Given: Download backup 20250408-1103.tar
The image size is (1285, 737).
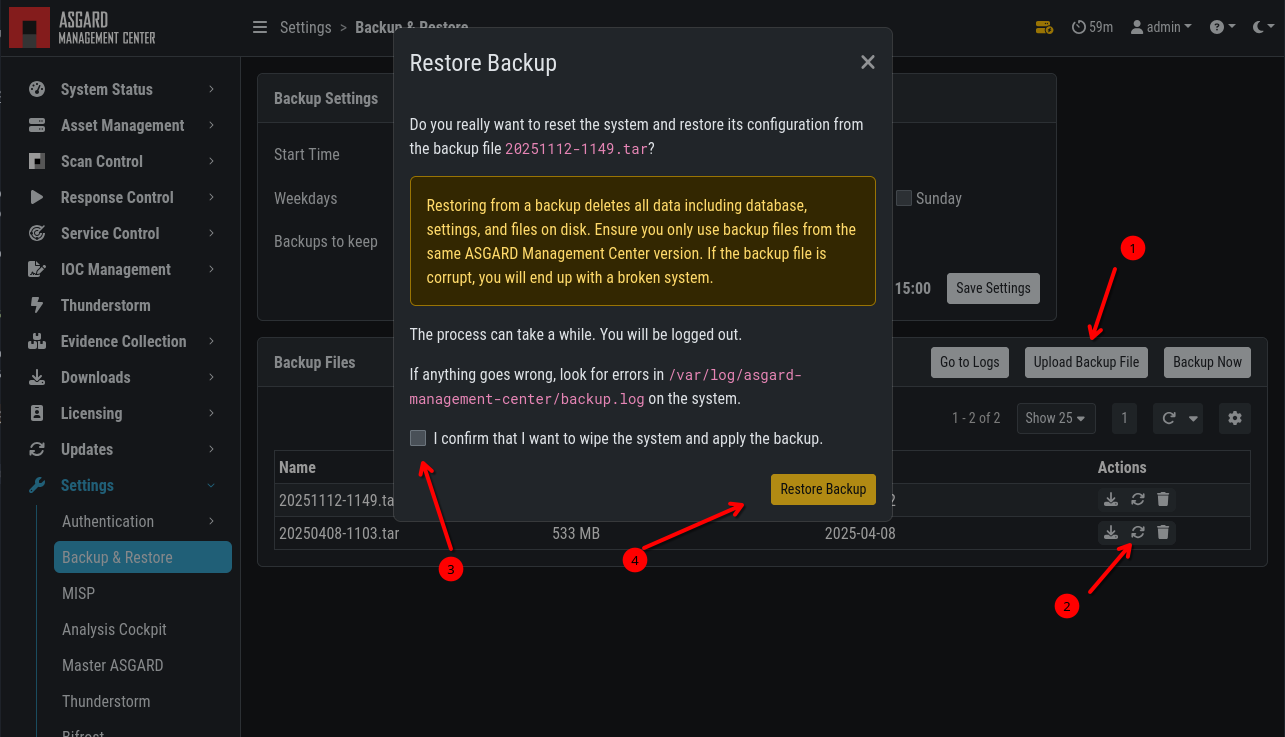Looking at the screenshot, I should click(1111, 533).
